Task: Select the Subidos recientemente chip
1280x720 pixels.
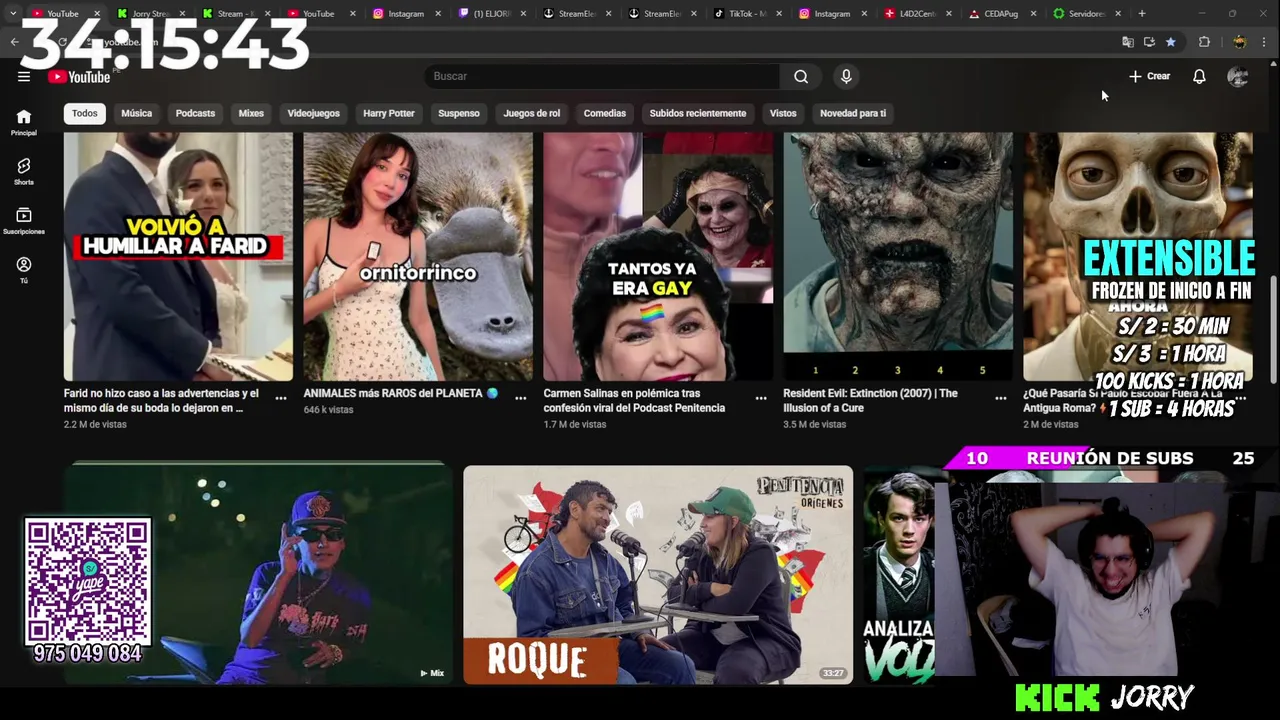Action: pyautogui.click(x=698, y=113)
